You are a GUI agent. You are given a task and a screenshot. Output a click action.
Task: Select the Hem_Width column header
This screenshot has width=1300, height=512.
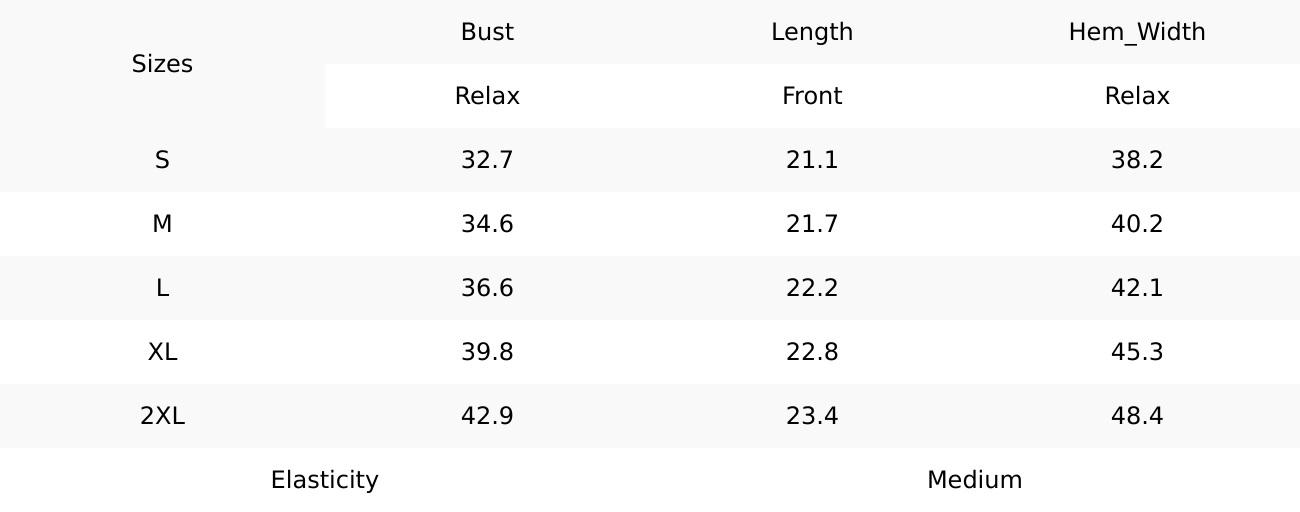[x=1137, y=32]
